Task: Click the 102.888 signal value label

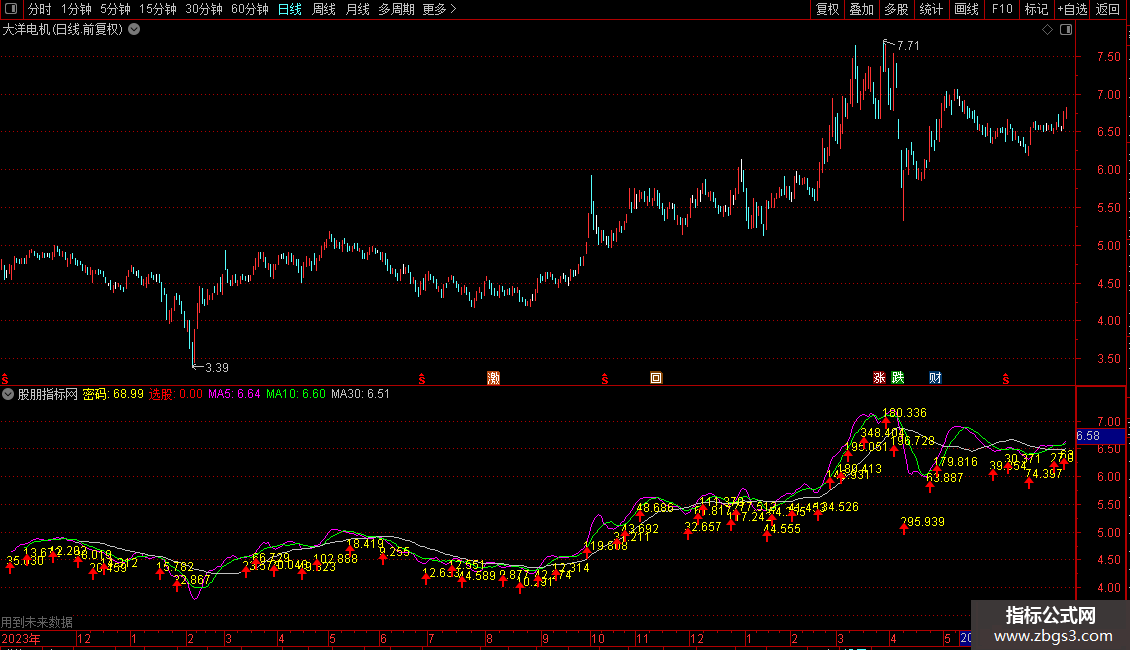Action: [336, 558]
